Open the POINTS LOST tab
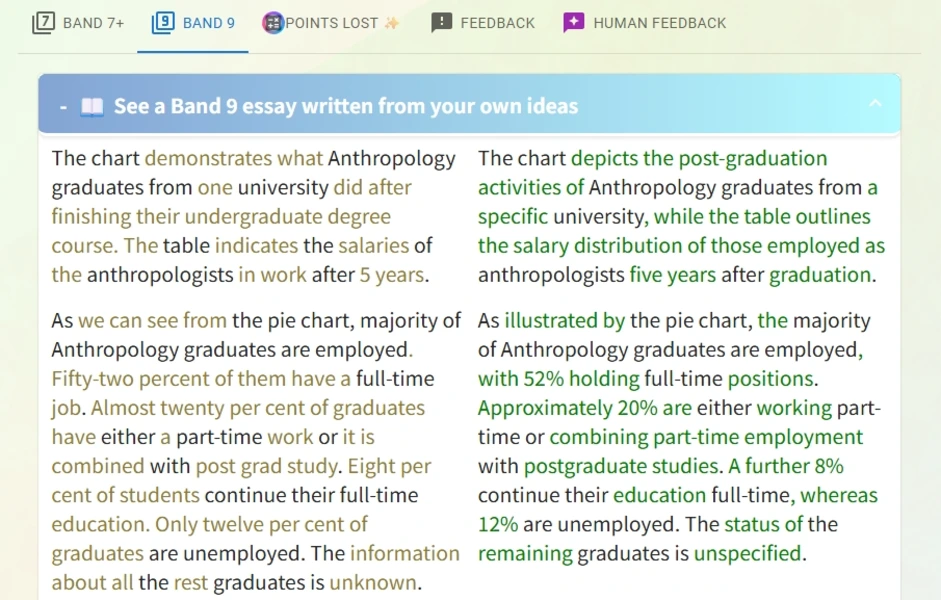The image size is (941, 600). (x=330, y=22)
